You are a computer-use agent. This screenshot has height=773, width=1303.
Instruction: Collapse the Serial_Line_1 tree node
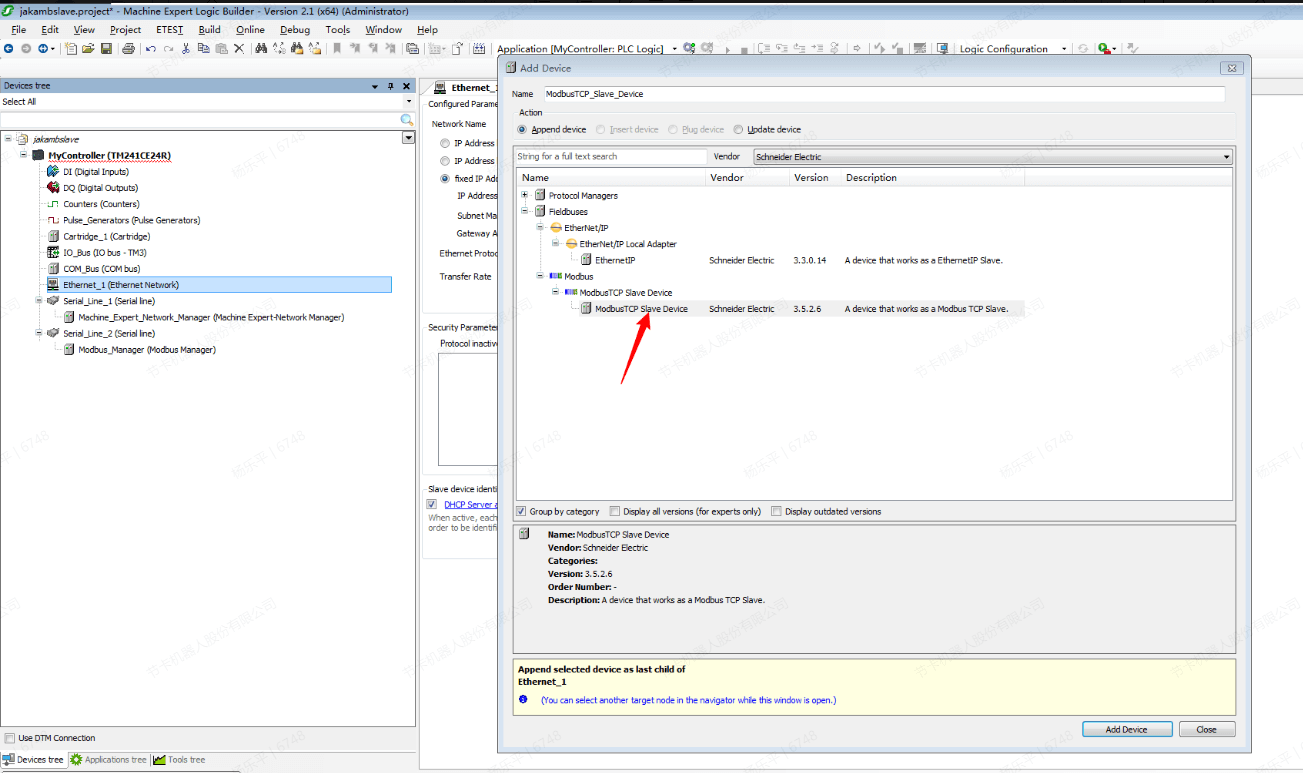click(x=38, y=301)
